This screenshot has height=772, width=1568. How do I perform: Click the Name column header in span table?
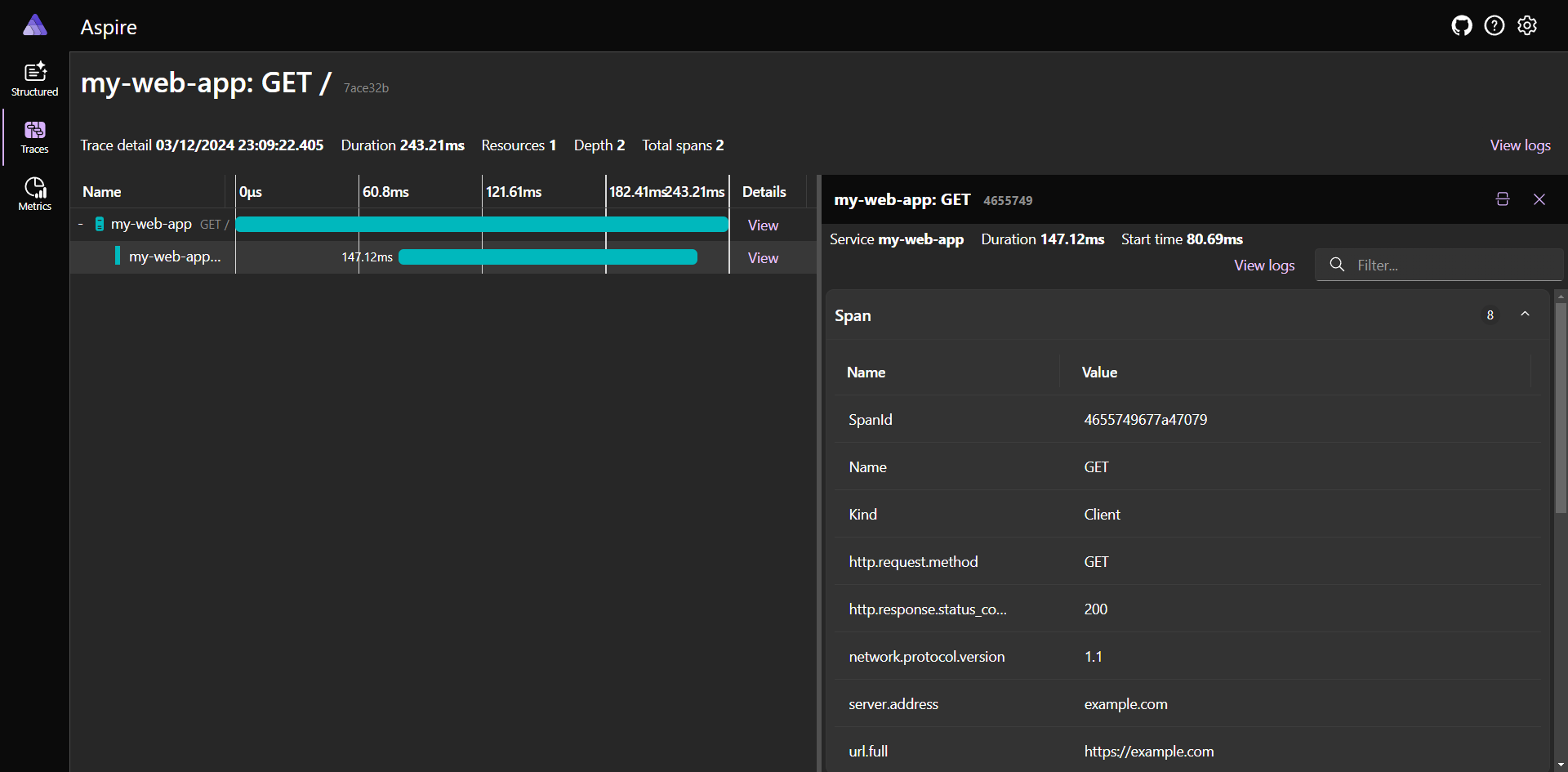(866, 373)
